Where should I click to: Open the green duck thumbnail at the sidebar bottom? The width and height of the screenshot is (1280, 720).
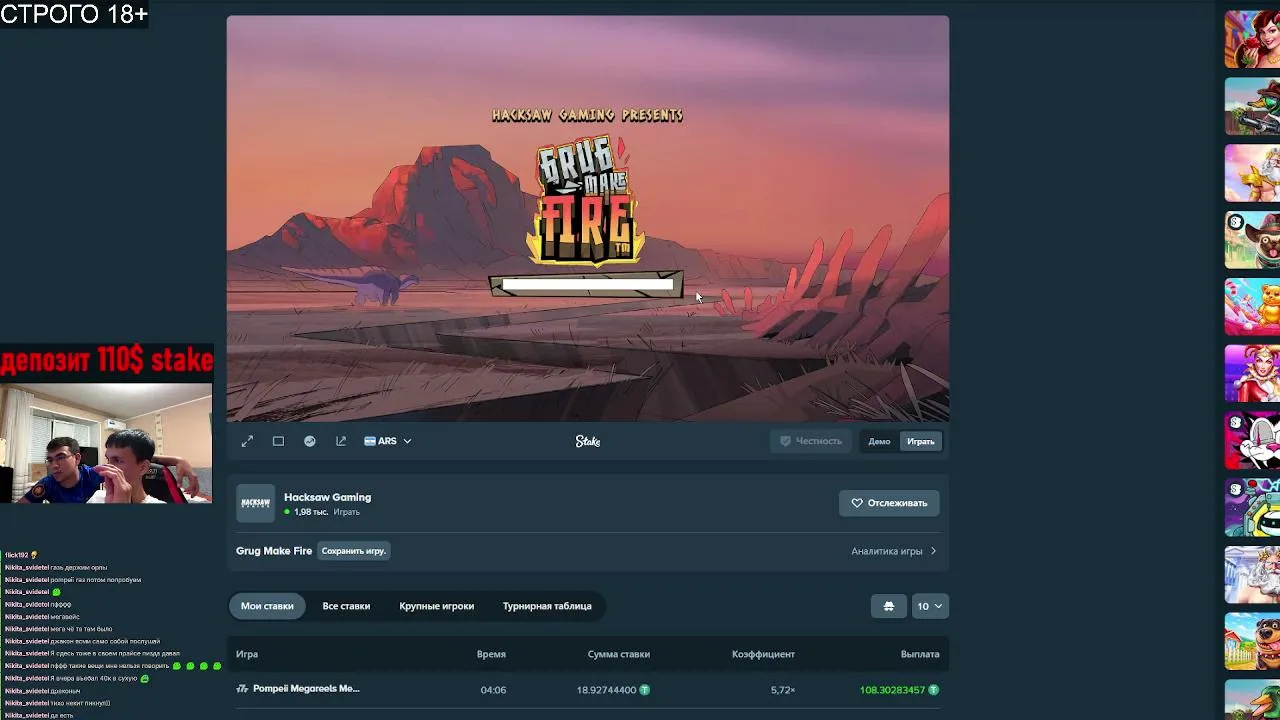[x=1252, y=700]
